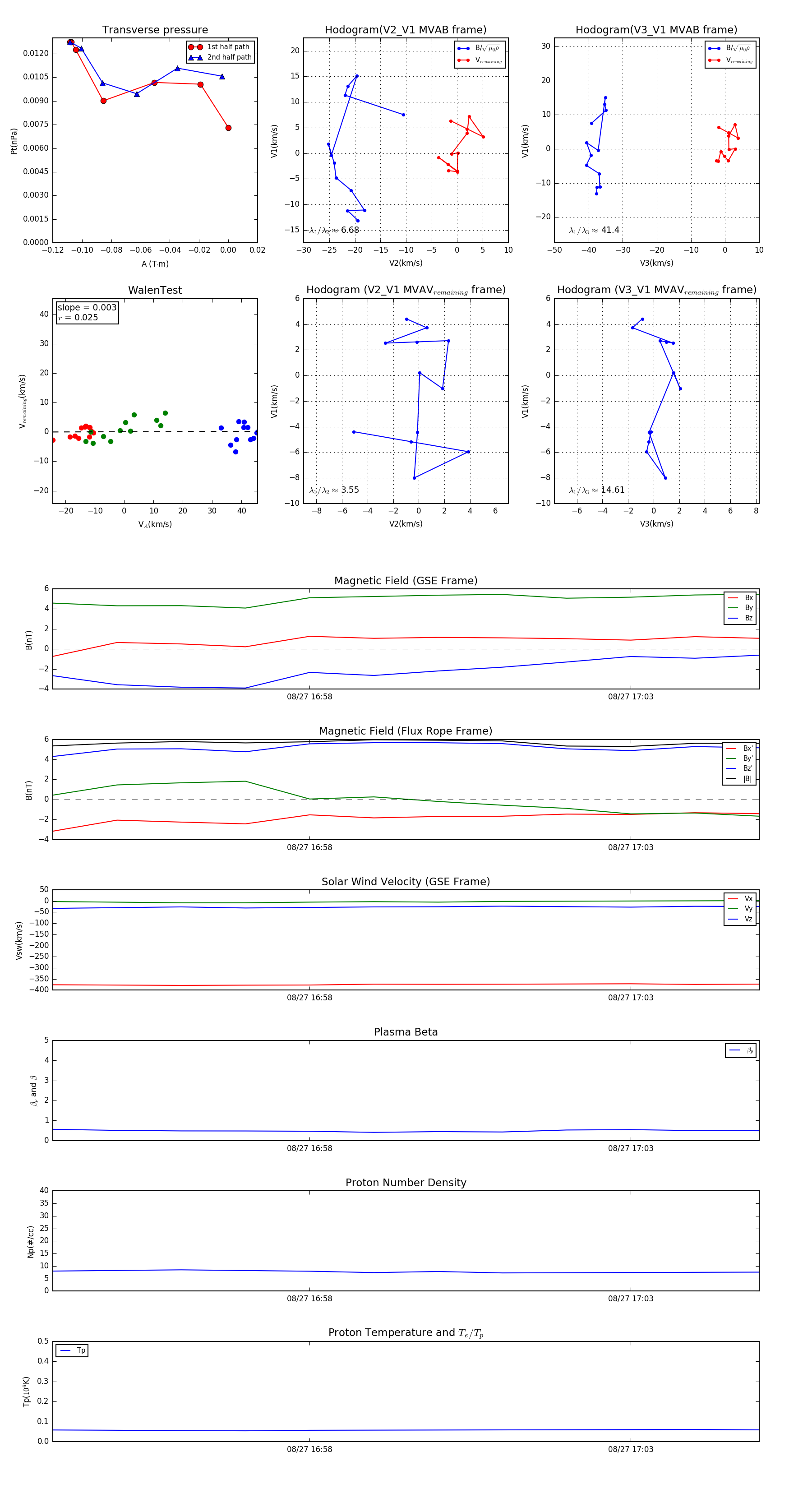The image size is (812, 1489).
Task: Click the '2nd half path' legend entry
Action: (x=220, y=57)
